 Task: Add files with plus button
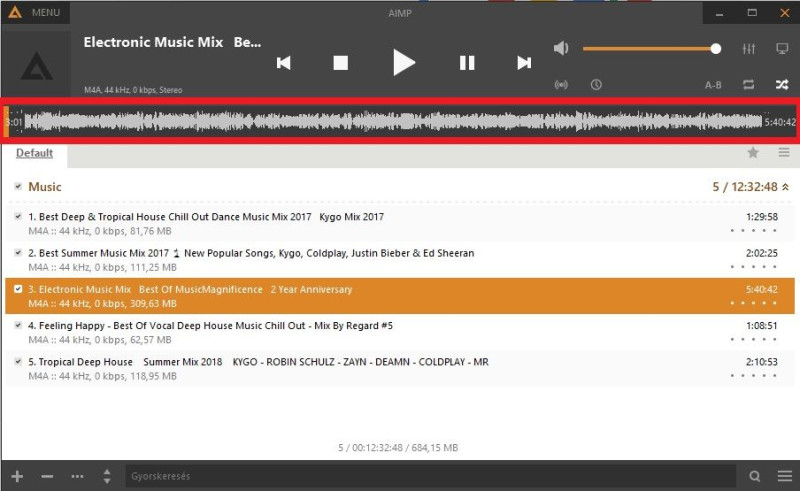[x=17, y=476]
